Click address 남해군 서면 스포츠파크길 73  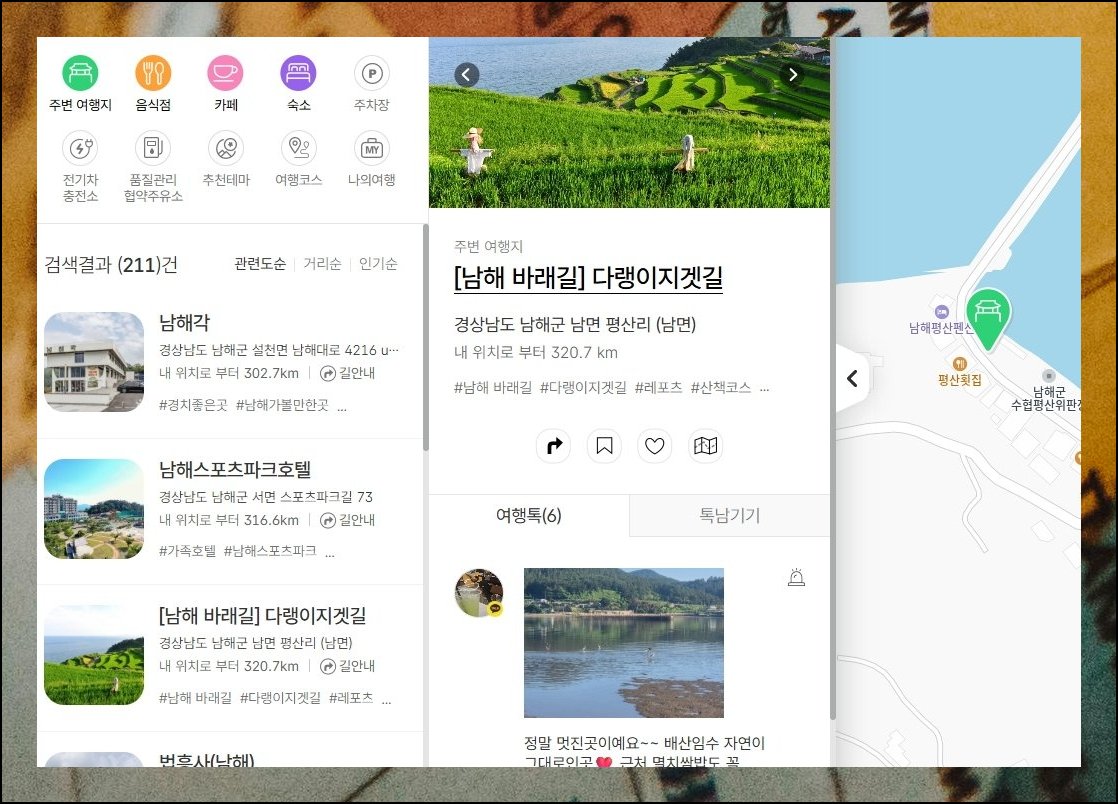[265, 497]
